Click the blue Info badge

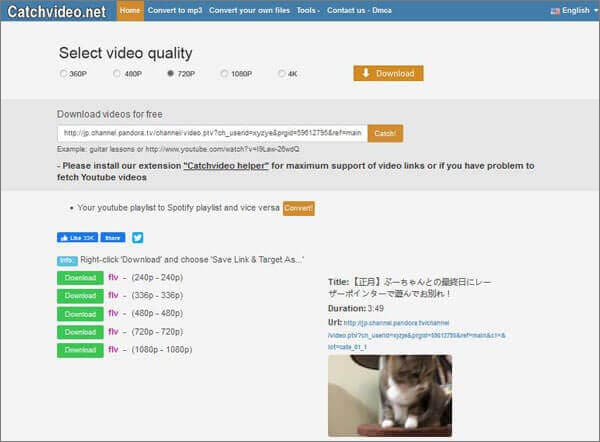67,261
